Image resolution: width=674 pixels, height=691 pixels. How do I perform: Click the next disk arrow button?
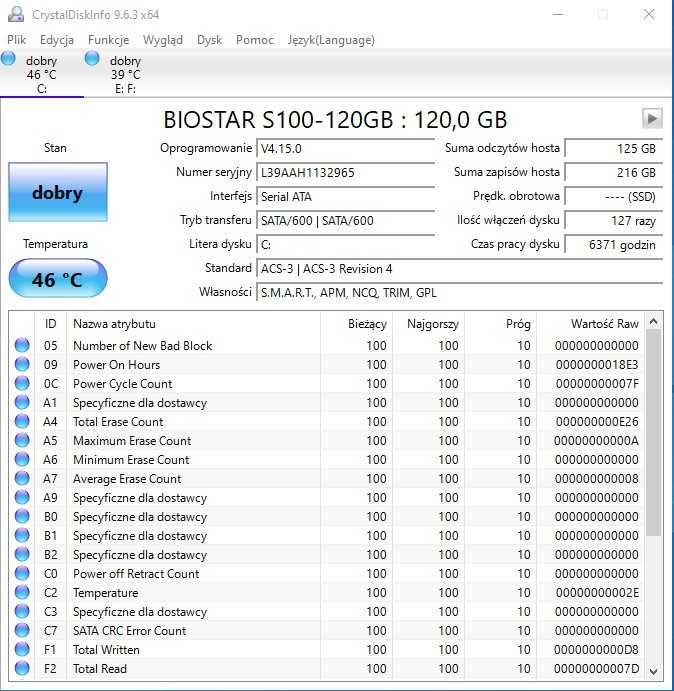pos(652,119)
